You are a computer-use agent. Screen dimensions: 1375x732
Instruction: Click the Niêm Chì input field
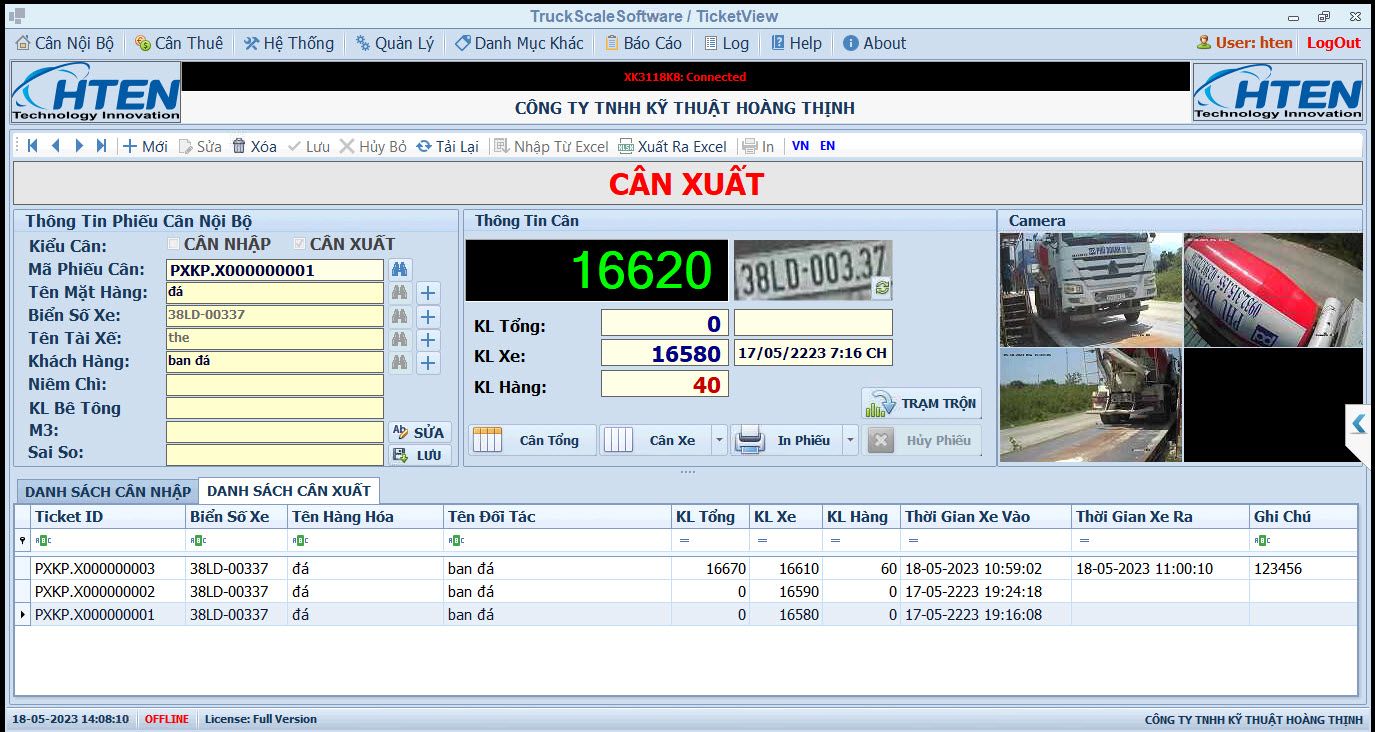[275, 385]
